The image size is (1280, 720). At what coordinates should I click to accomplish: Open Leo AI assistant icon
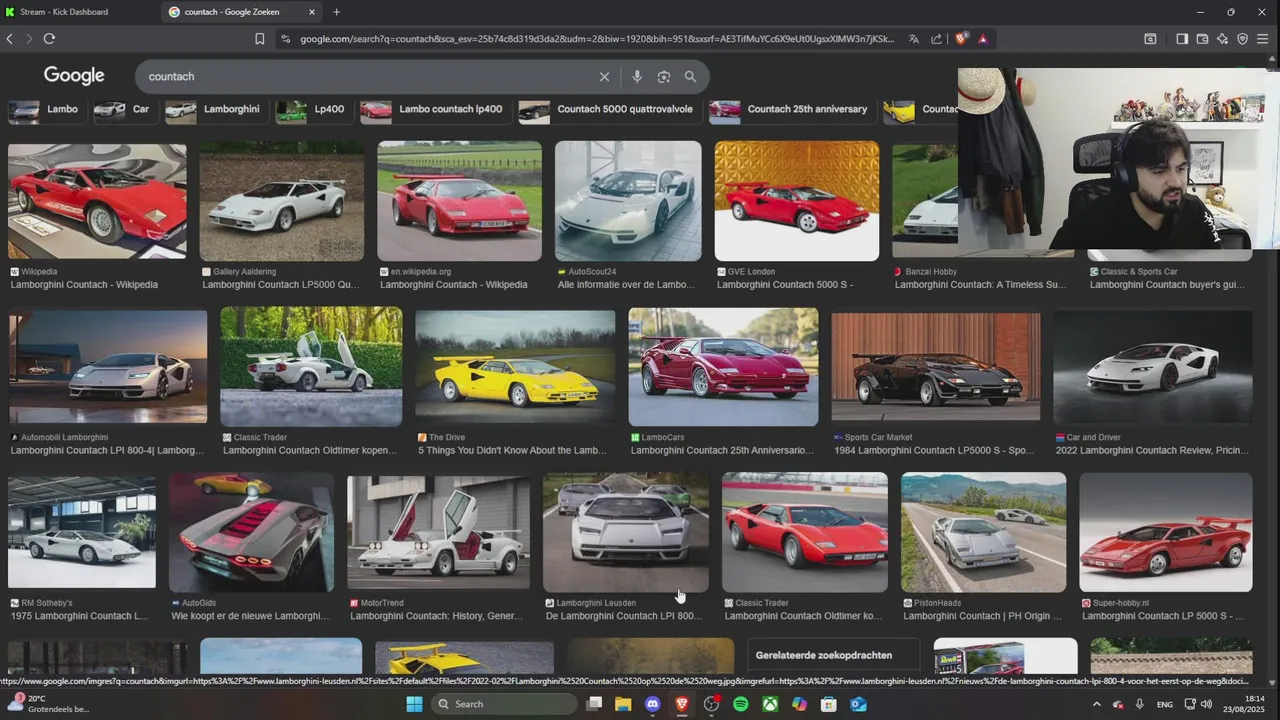click(x=1222, y=39)
